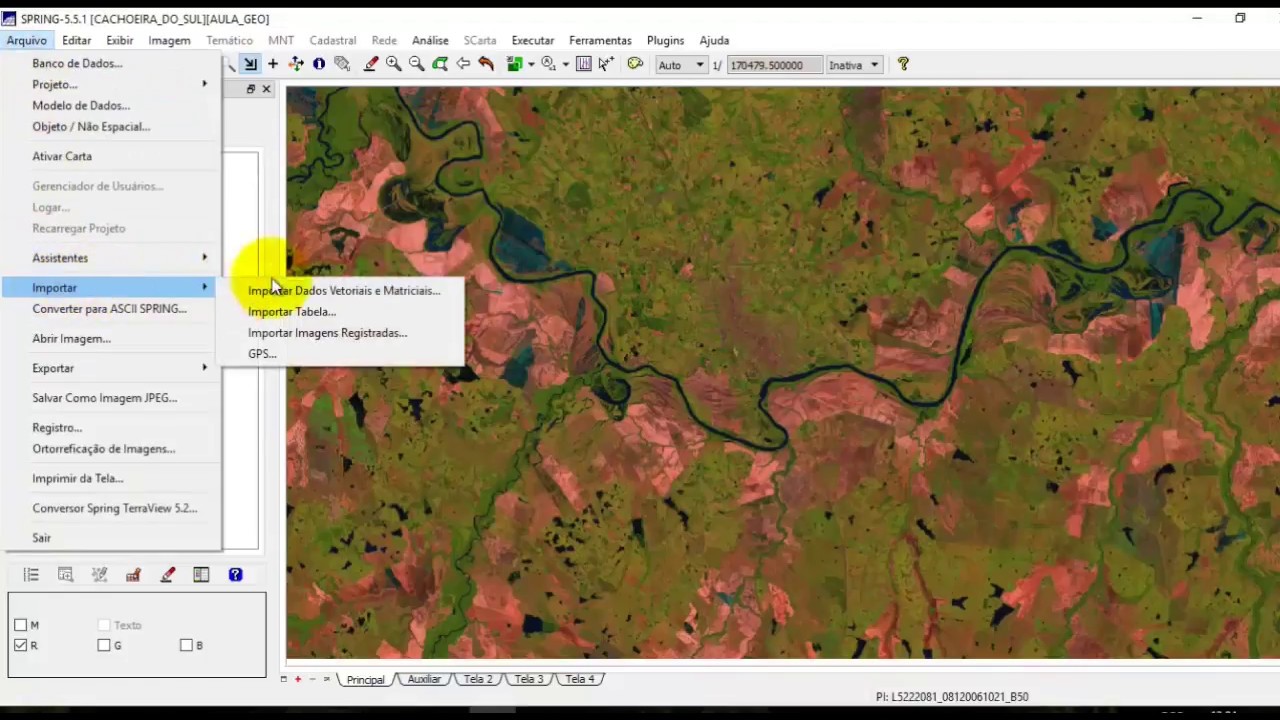Click the arrow-to-corner toolbar icon

click(250, 64)
